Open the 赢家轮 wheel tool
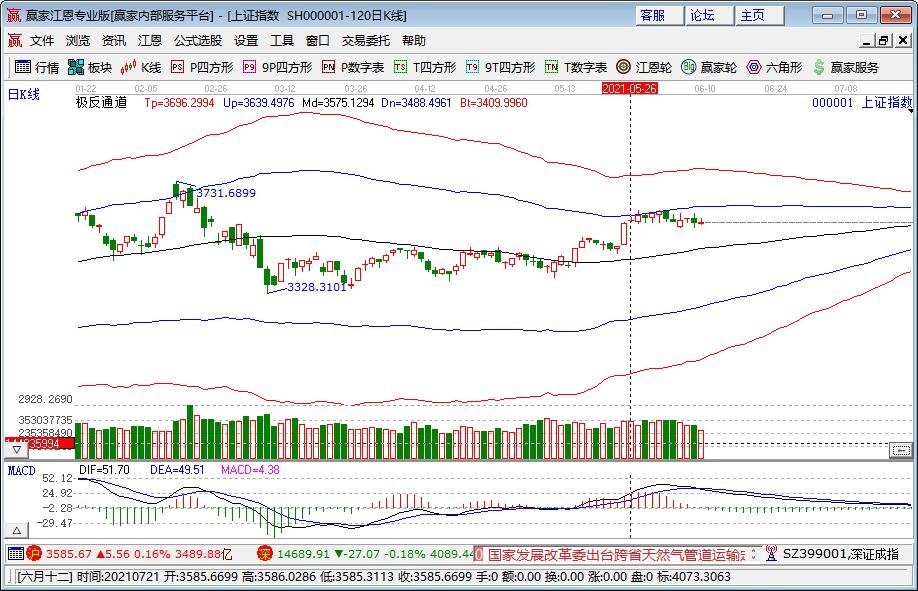Viewport: 918px width, 591px height. (709, 67)
